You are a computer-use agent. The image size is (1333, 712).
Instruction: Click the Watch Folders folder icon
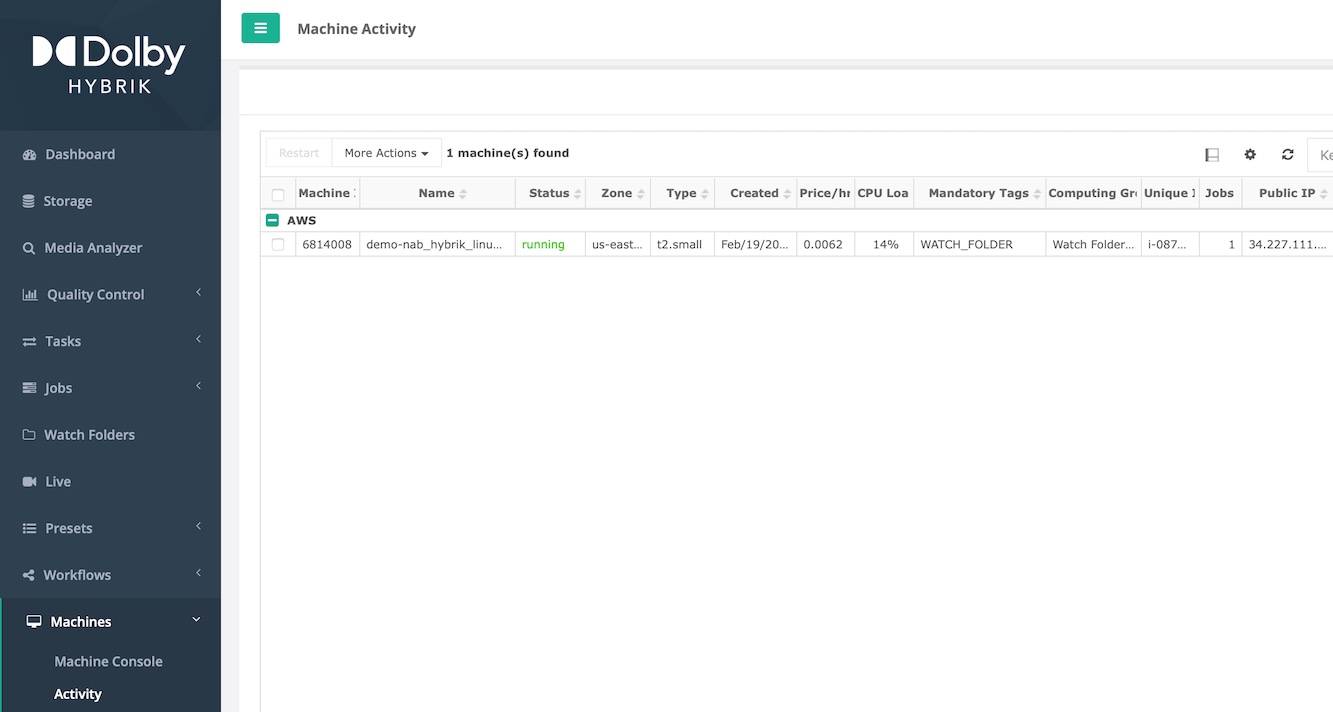(x=29, y=435)
